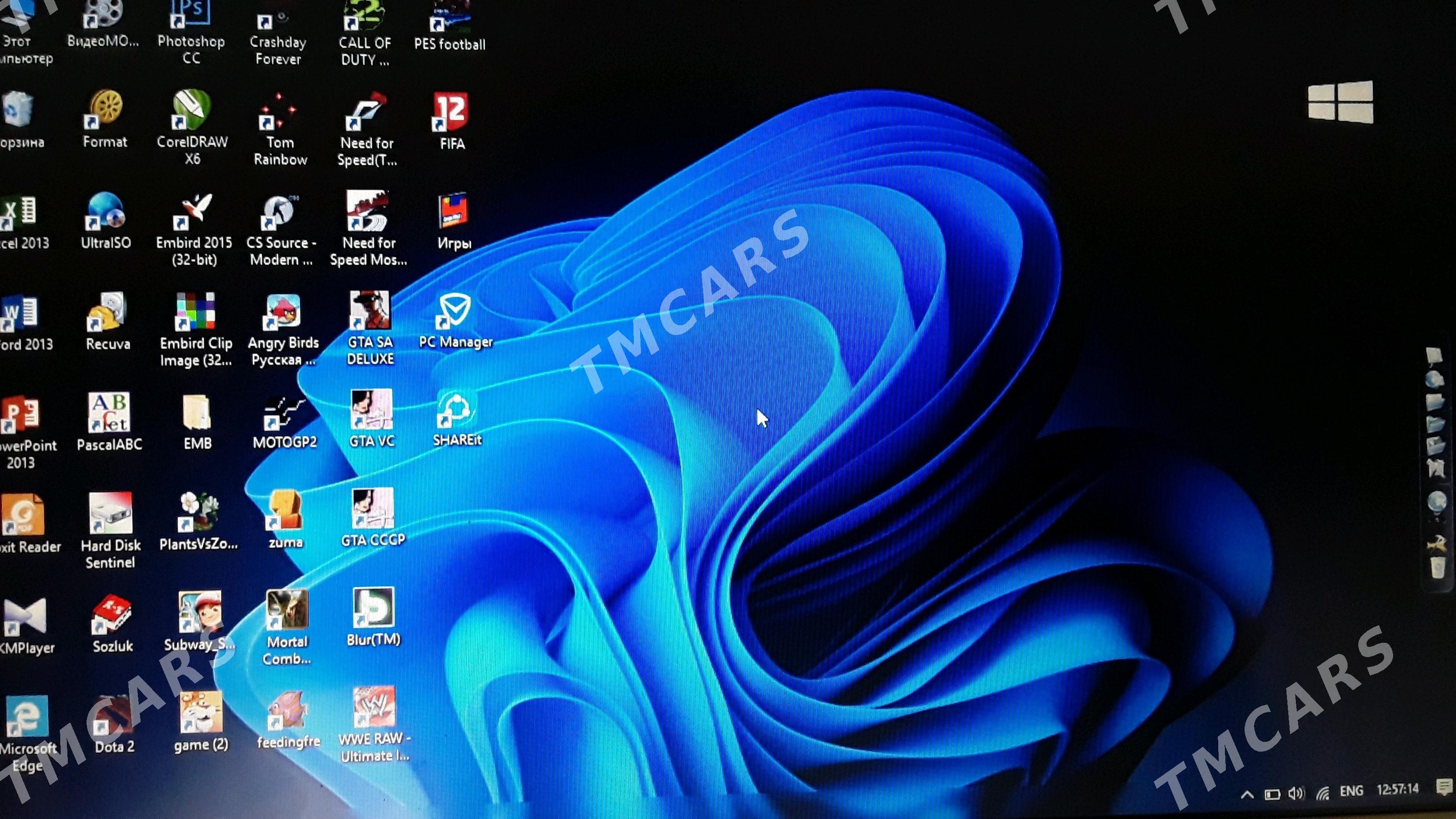Open Embird 2015 (32-bit)
This screenshot has height=819, width=1456.
pos(194,229)
